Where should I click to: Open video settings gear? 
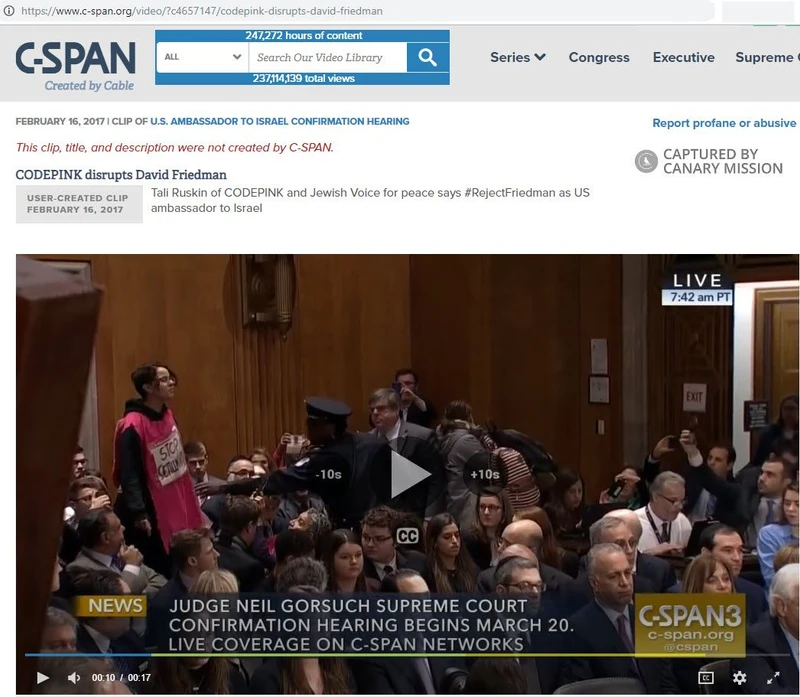(x=739, y=678)
